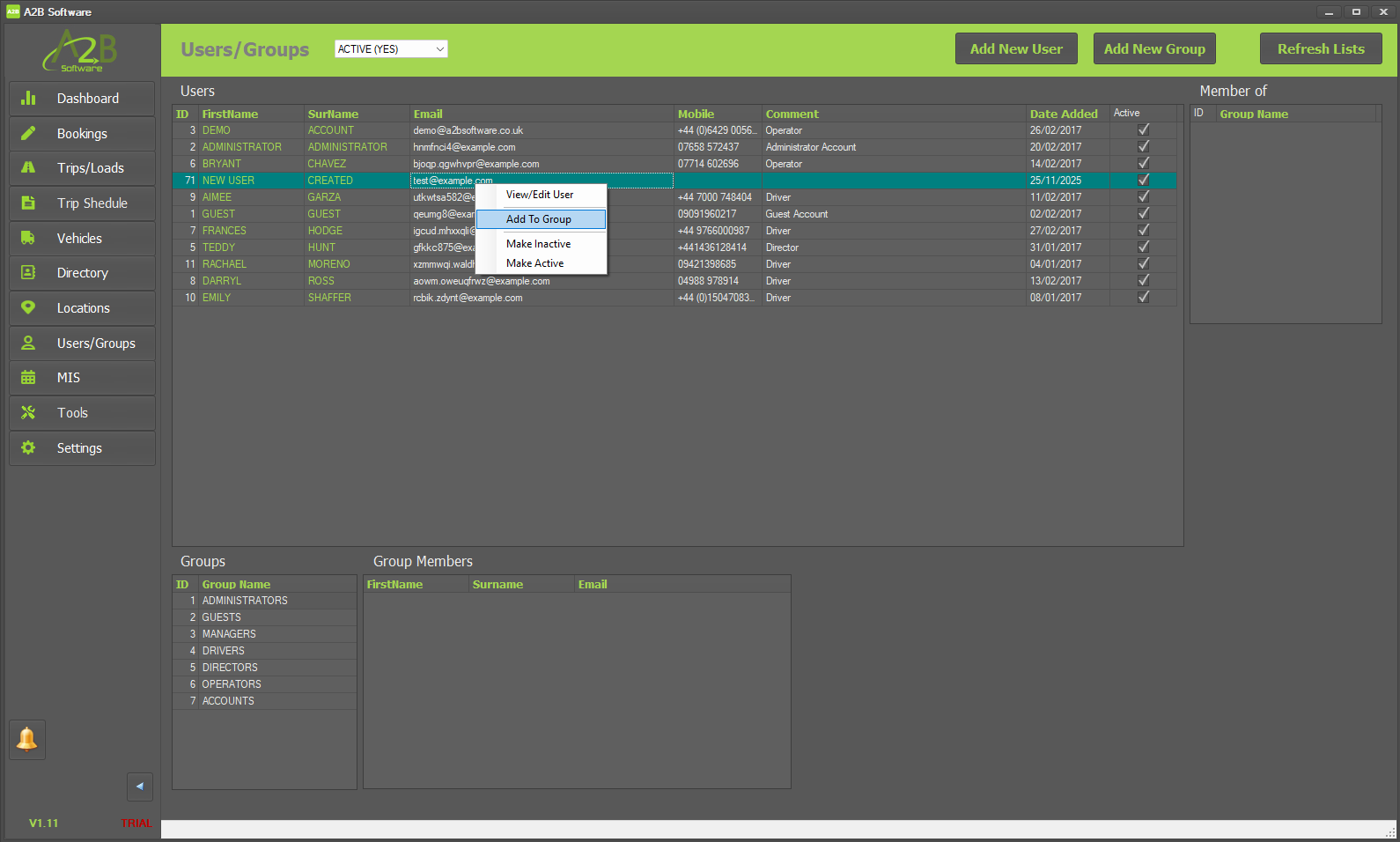The image size is (1400, 842).
Task: Click the Locations map pin icon
Action: 28,307
